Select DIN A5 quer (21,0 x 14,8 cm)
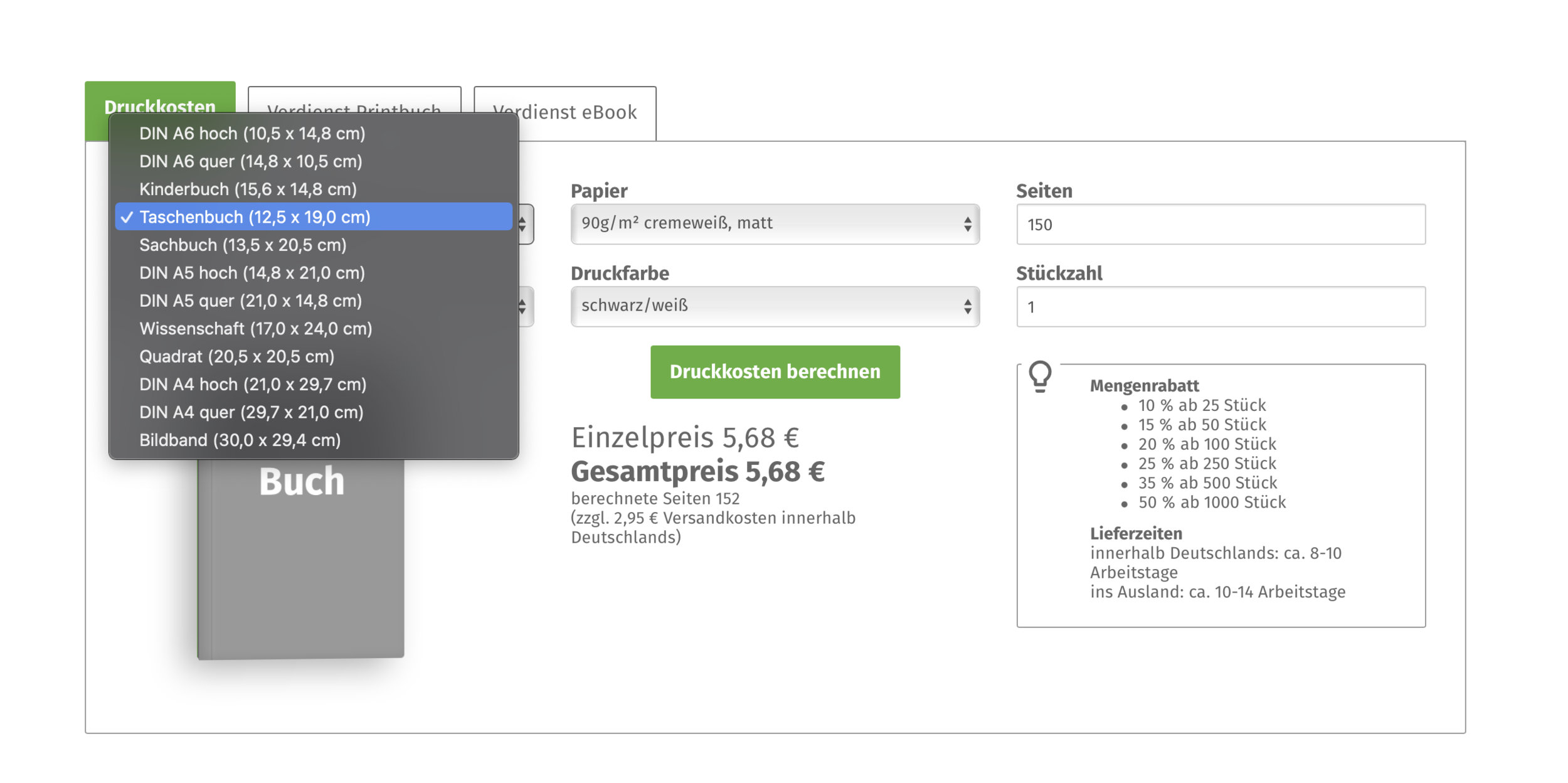 (314, 301)
